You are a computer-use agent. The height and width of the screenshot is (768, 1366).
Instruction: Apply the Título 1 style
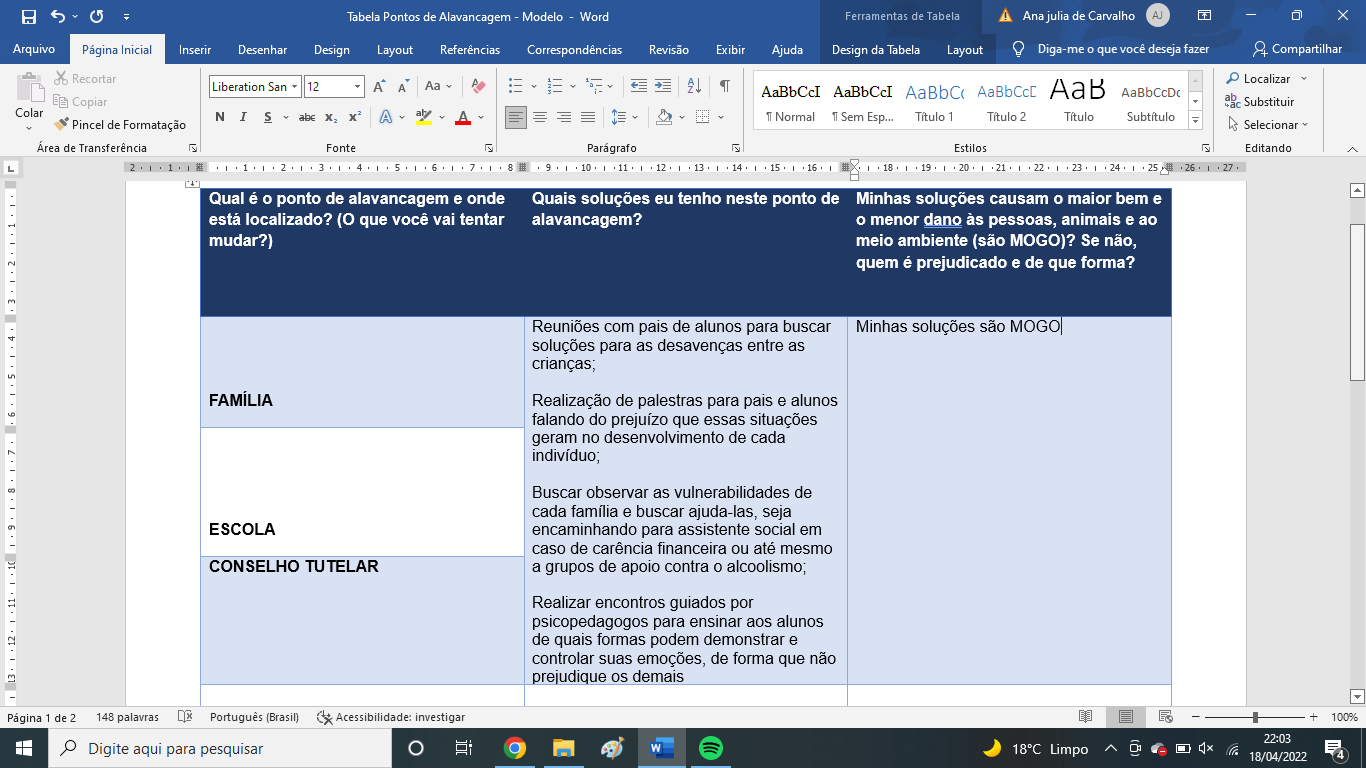(x=934, y=103)
